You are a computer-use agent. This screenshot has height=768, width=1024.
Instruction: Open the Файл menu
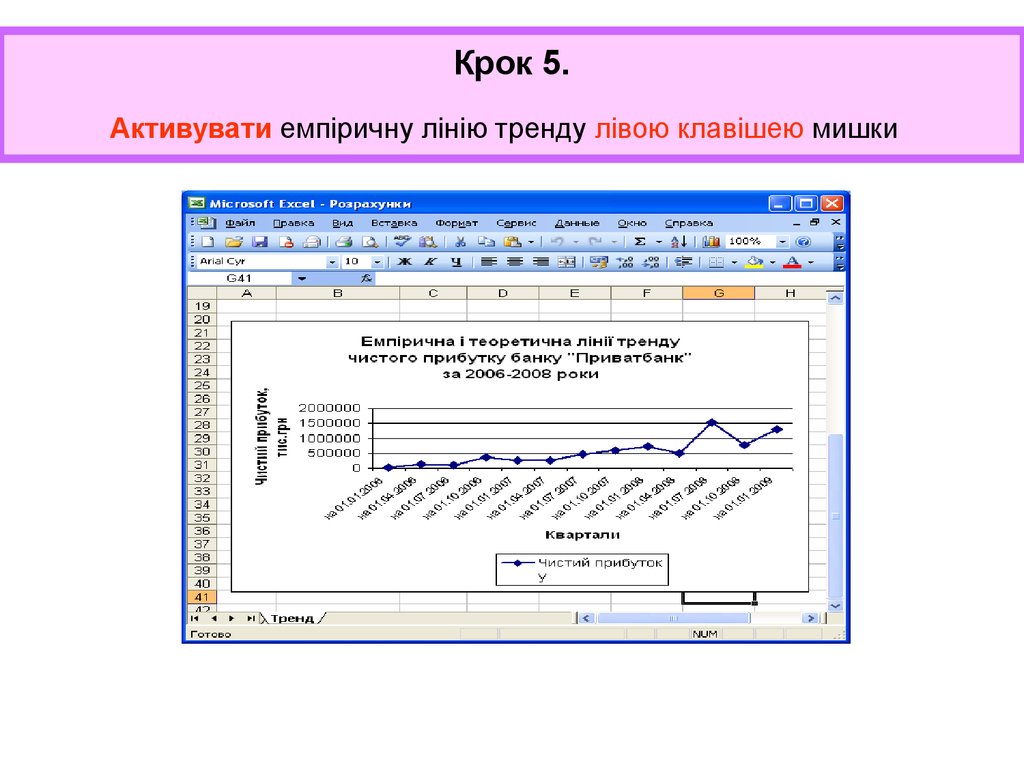click(x=240, y=223)
